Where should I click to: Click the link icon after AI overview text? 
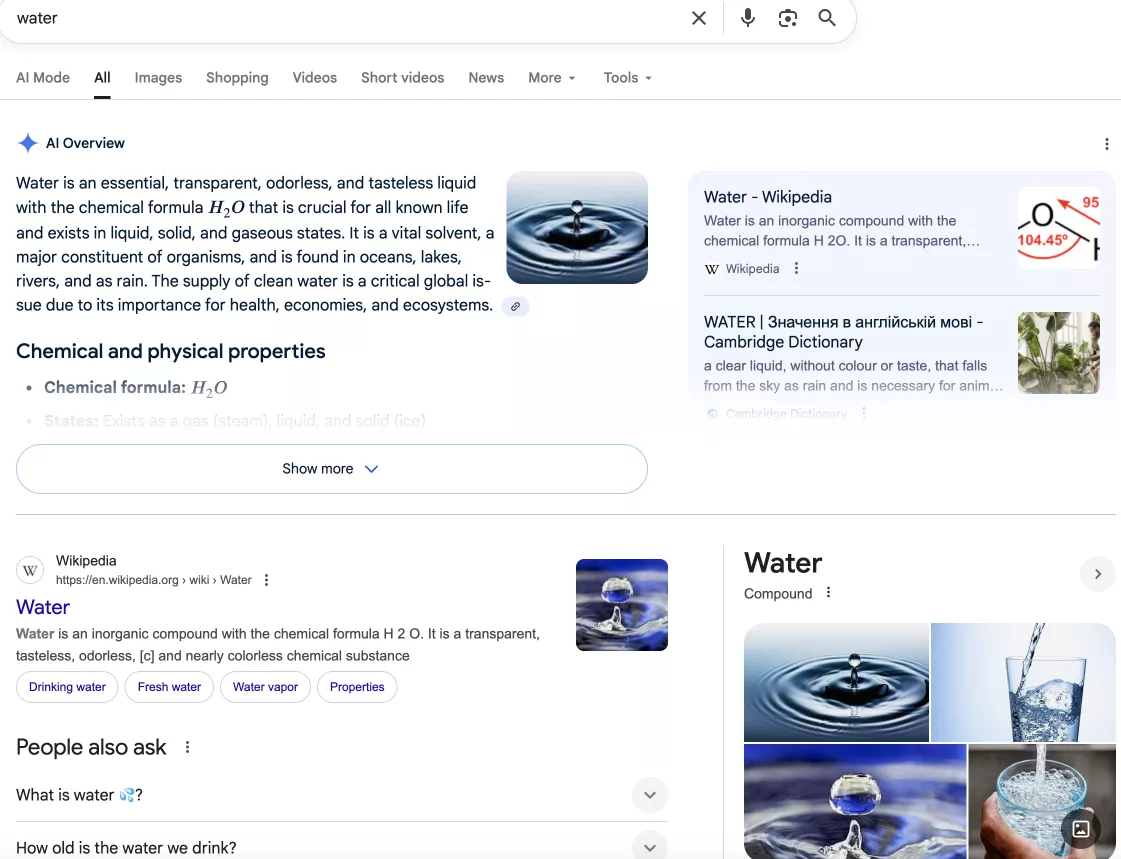pos(515,306)
